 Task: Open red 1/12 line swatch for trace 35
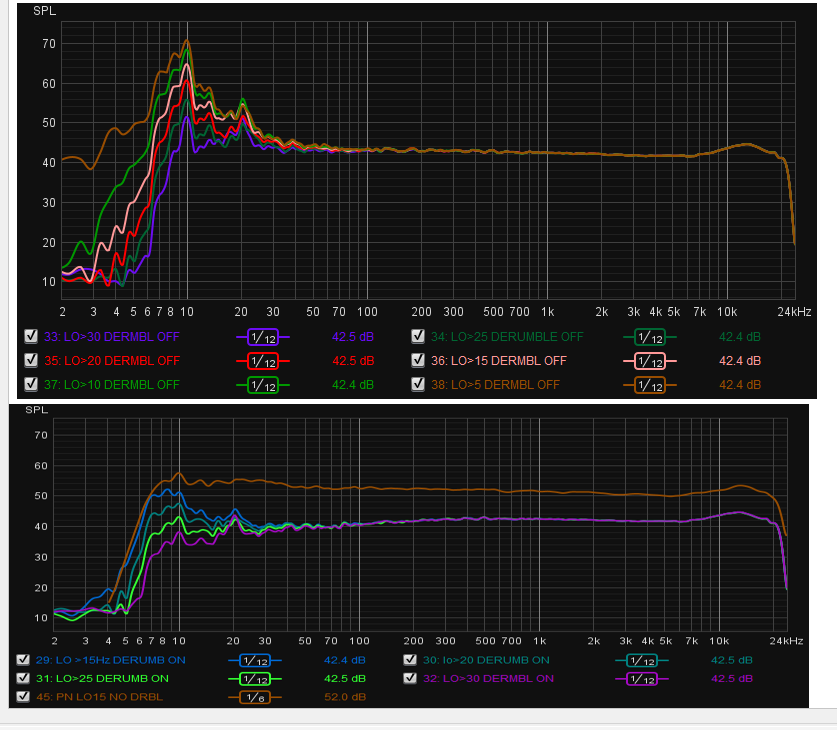pos(263,361)
